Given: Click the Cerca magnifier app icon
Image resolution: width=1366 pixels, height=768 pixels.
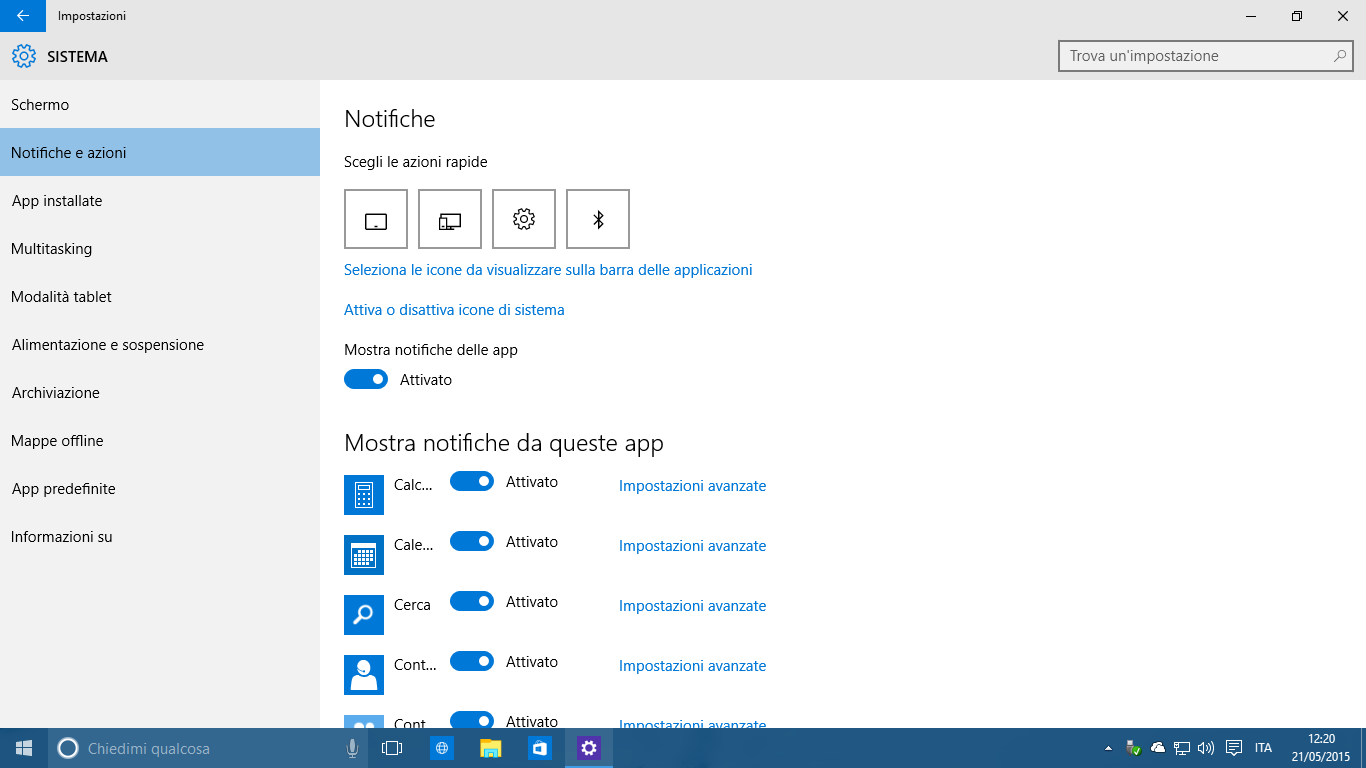Looking at the screenshot, I should pos(364,615).
